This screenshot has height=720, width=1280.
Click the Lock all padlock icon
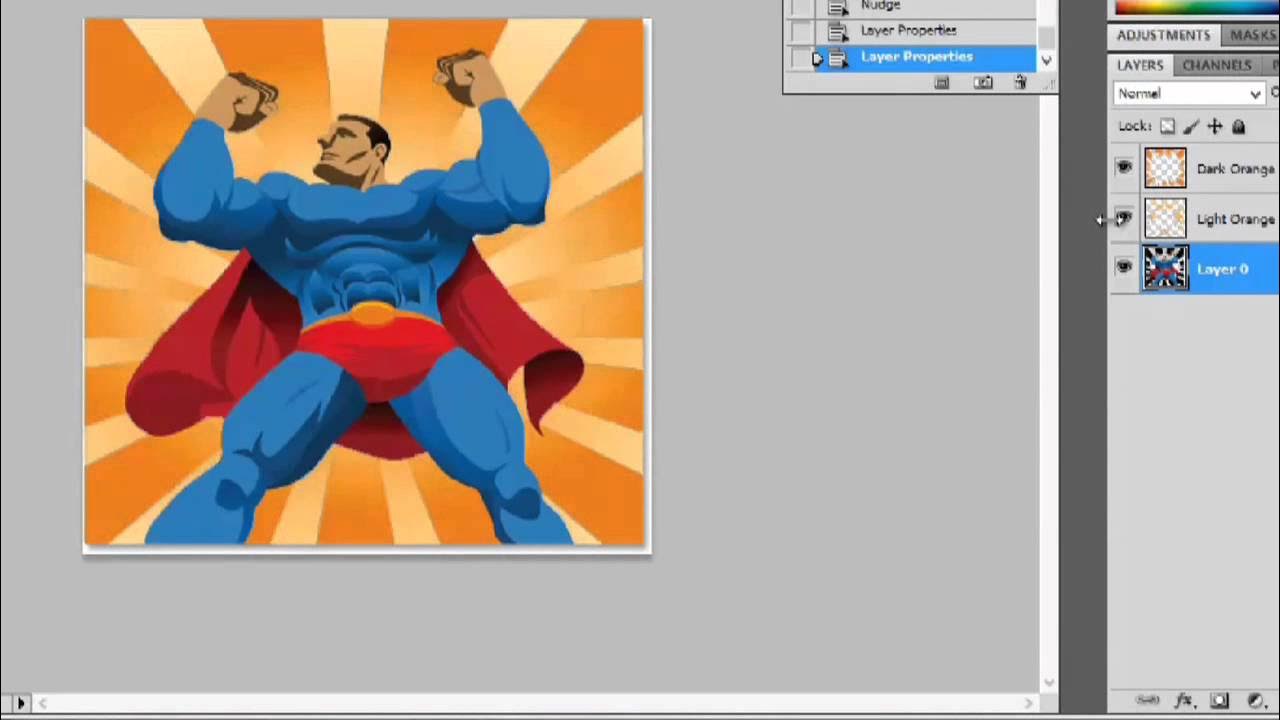point(1239,126)
